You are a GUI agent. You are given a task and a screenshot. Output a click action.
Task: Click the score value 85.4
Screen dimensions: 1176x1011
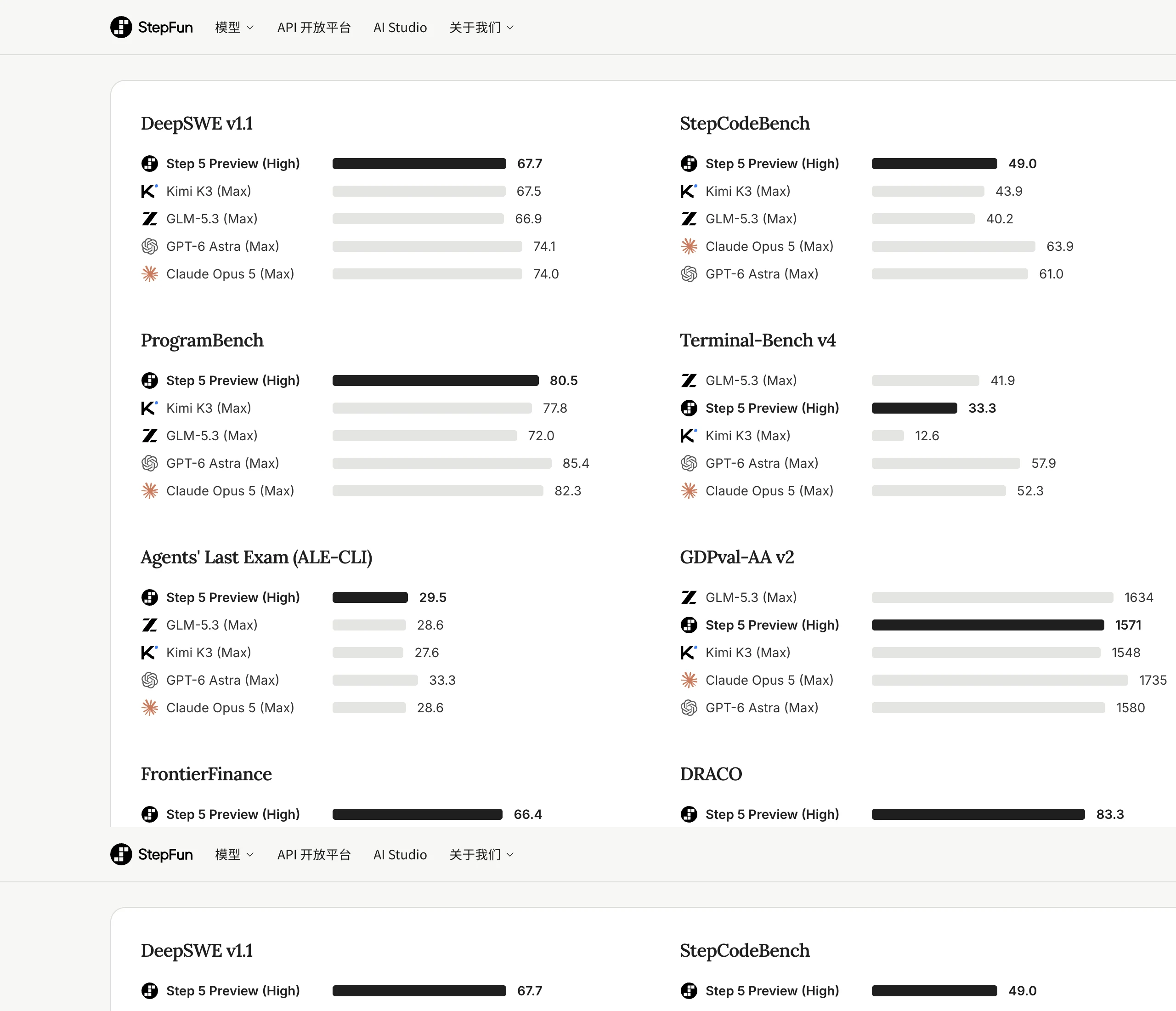576,463
